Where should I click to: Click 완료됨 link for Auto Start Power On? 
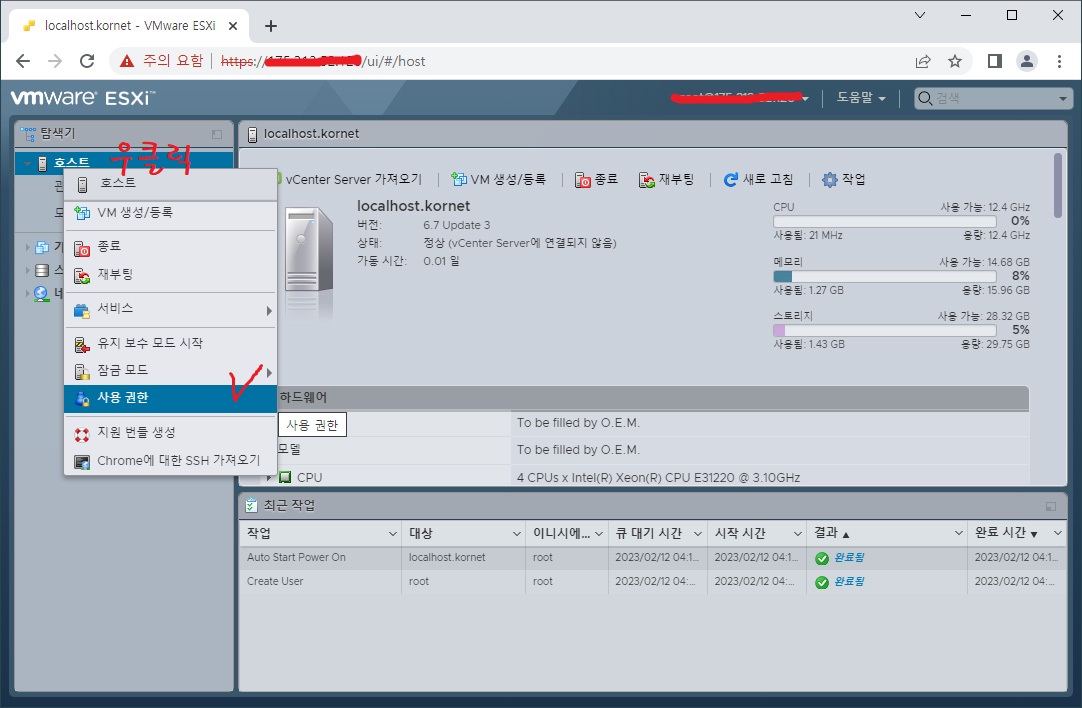point(849,558)
